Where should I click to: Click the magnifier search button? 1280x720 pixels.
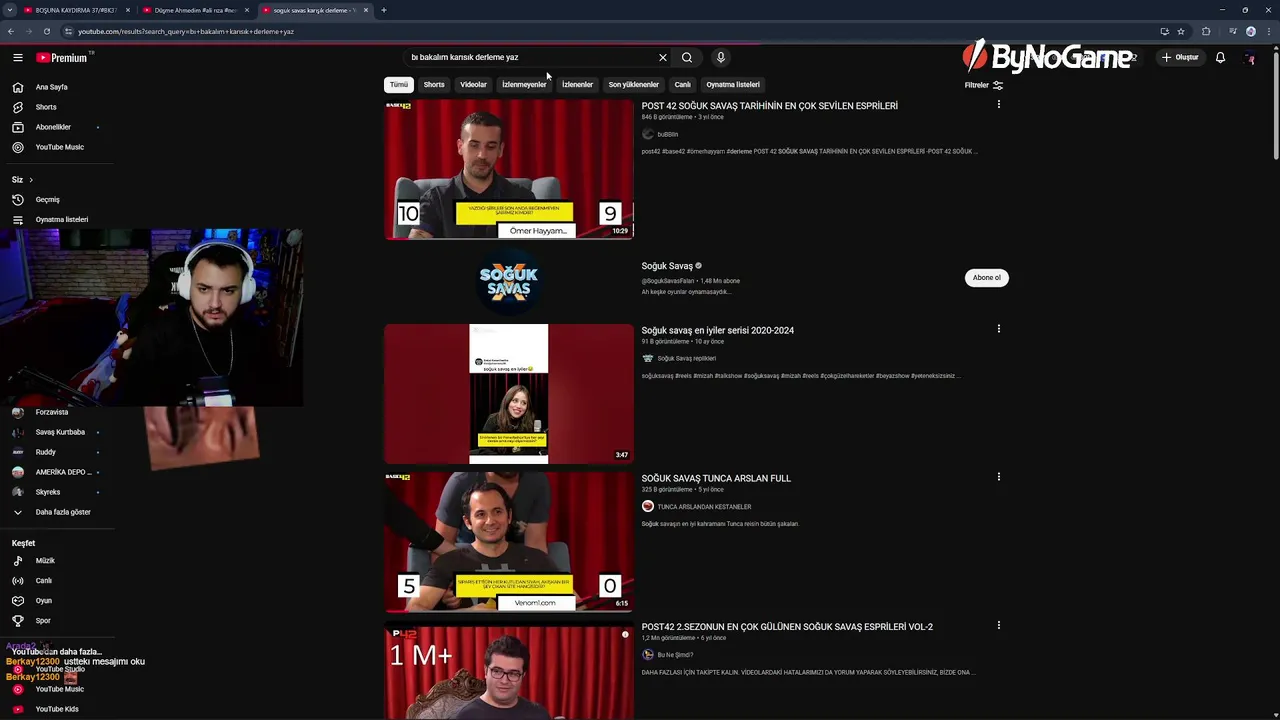click(x=687, y=57)
